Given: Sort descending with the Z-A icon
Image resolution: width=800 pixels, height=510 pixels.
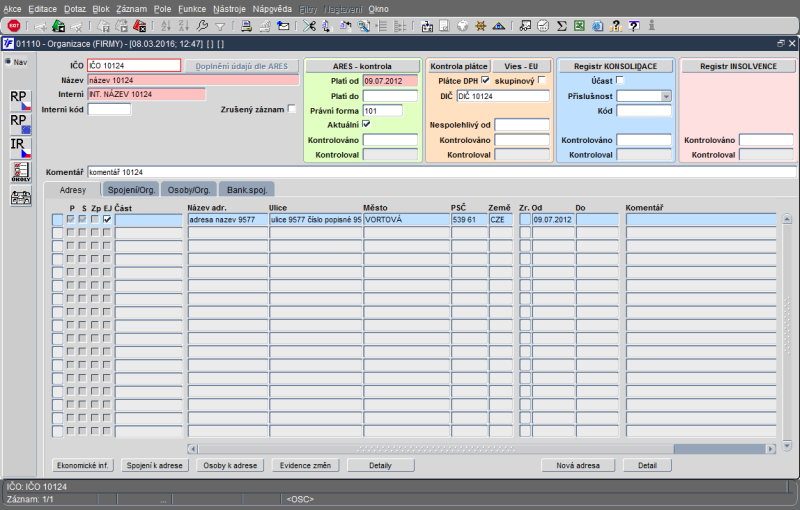Looking at the screenshot, I should tap(184, 26).
